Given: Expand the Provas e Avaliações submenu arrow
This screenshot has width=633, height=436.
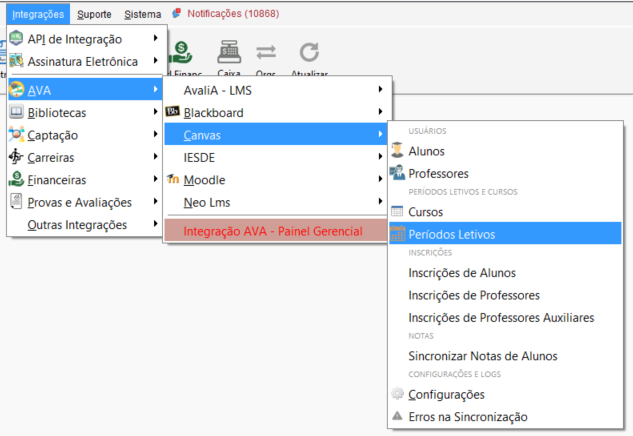Looking at the screenshot, I should coord(155,201).
